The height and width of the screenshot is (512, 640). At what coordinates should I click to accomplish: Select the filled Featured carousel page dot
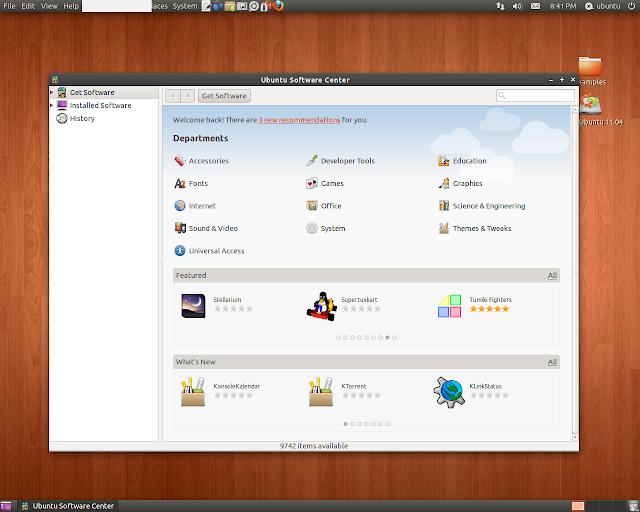click(387, 338)
